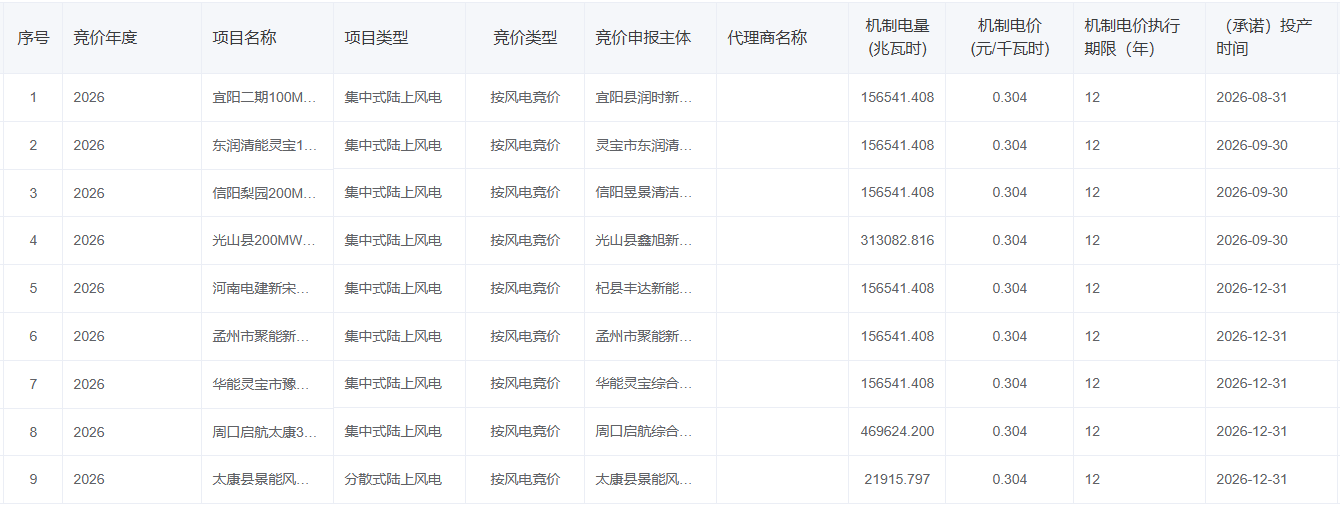The width and height of the screenshot is (1340, 505).
Task: Click the 分散式陆上风电 project type cell
Action: [x=393, y=480]
